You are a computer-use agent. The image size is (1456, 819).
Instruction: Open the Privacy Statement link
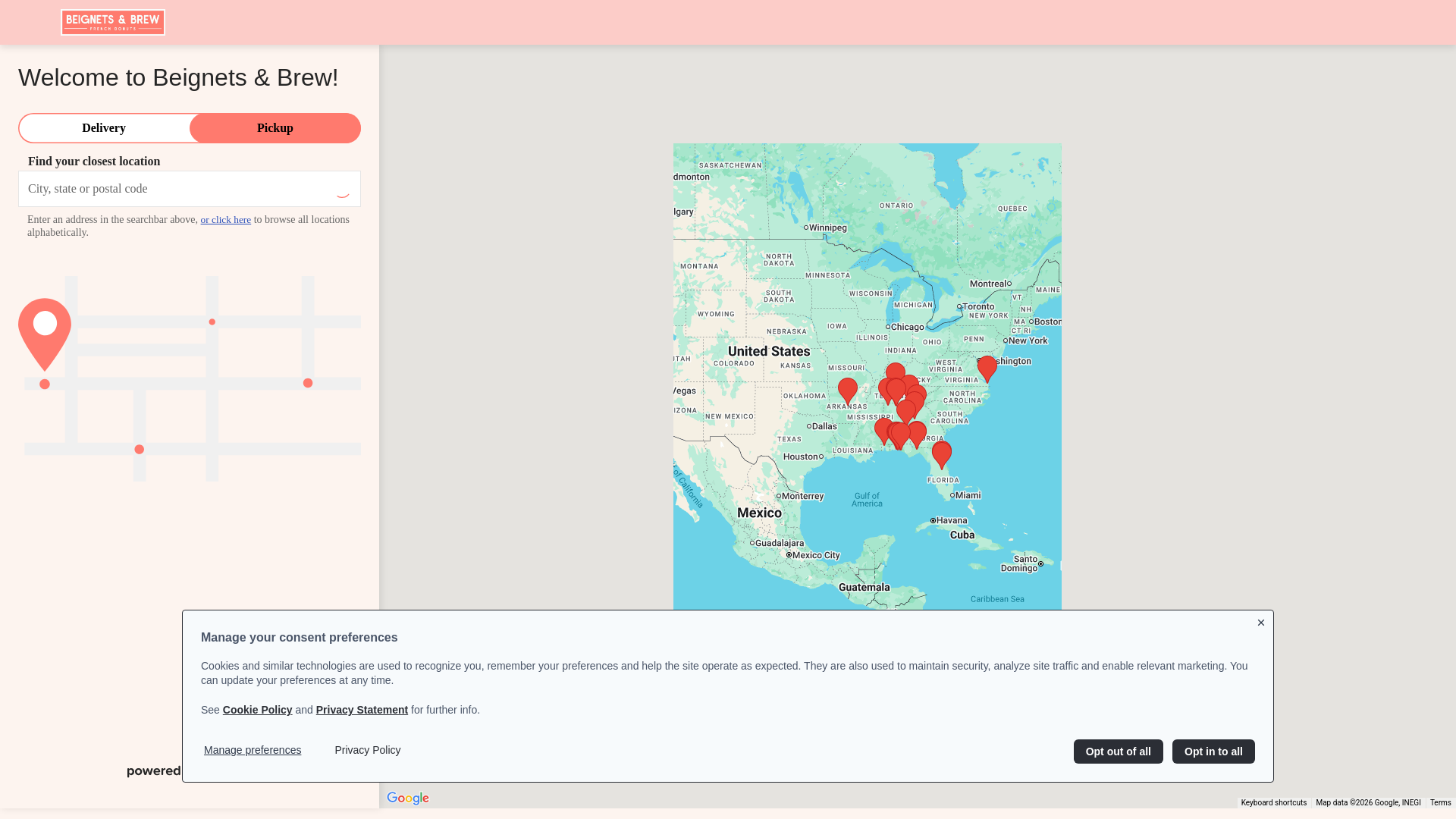[362, 710]
